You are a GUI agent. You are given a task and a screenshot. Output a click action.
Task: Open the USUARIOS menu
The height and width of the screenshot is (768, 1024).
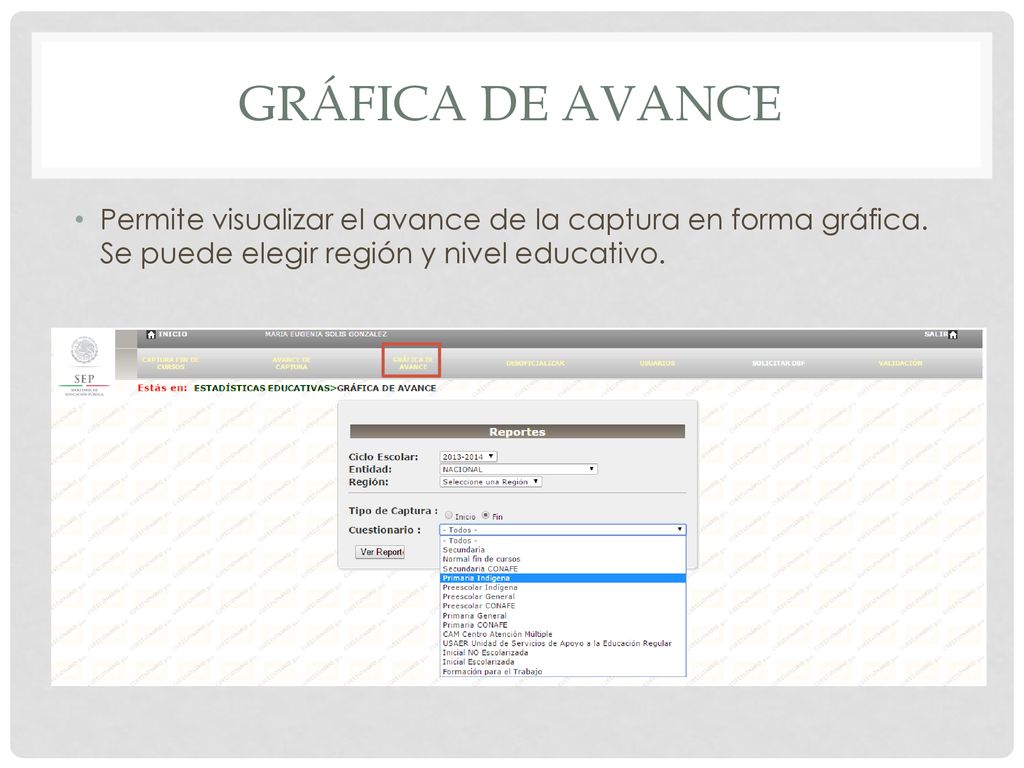point(657,363)
